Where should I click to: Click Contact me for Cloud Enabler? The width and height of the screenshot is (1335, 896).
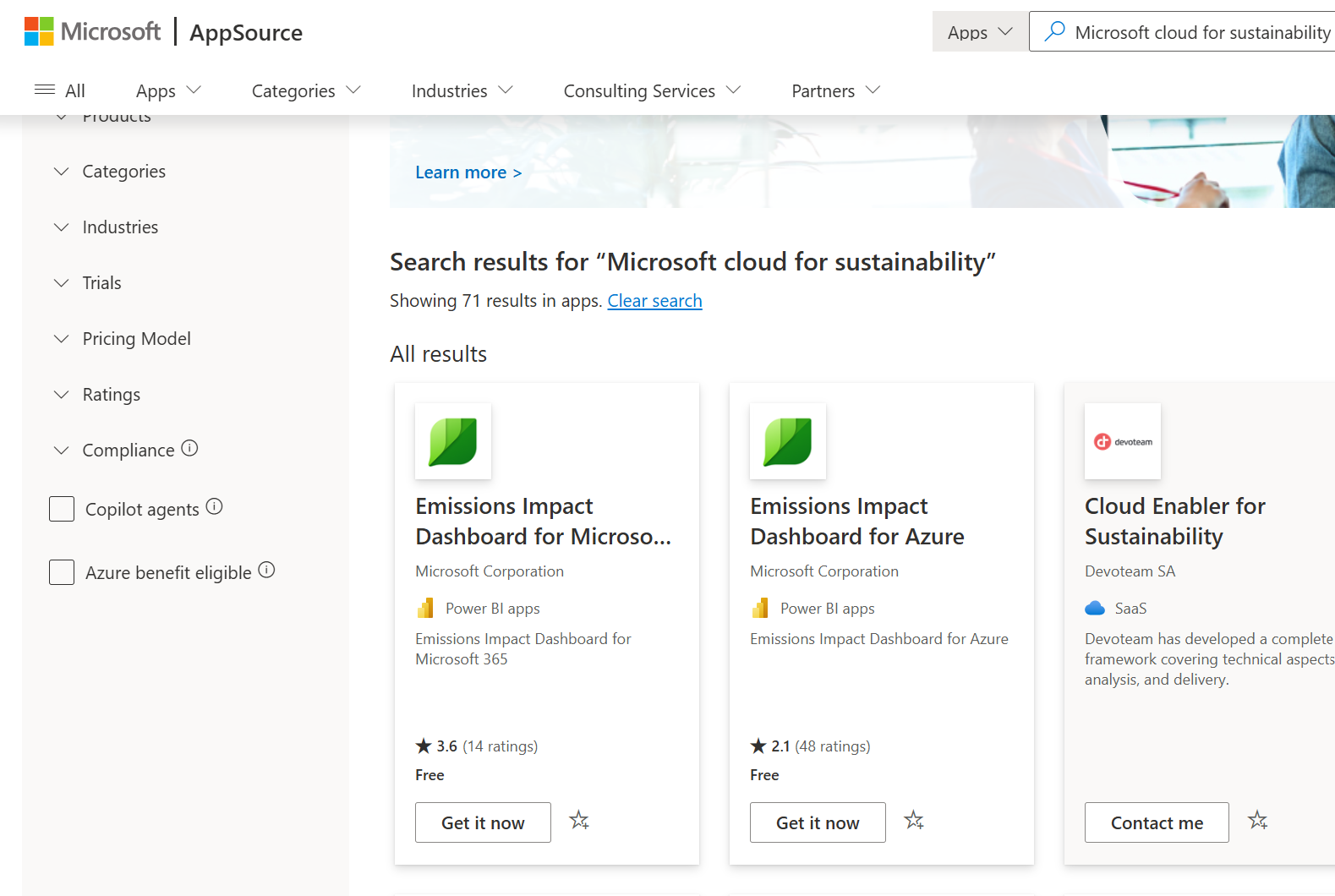tap(1156, 822)
